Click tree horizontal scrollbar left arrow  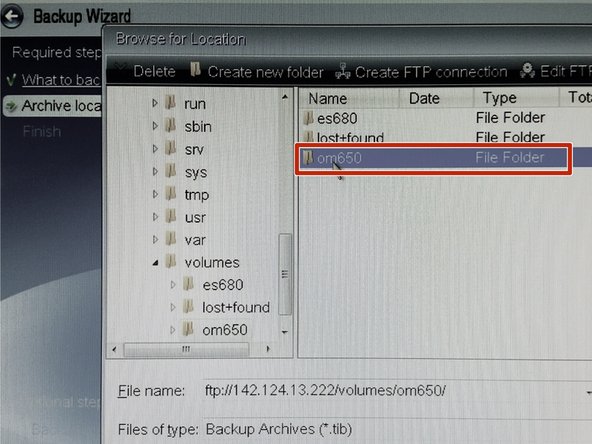pyautogui.click(x=114, y=349)
